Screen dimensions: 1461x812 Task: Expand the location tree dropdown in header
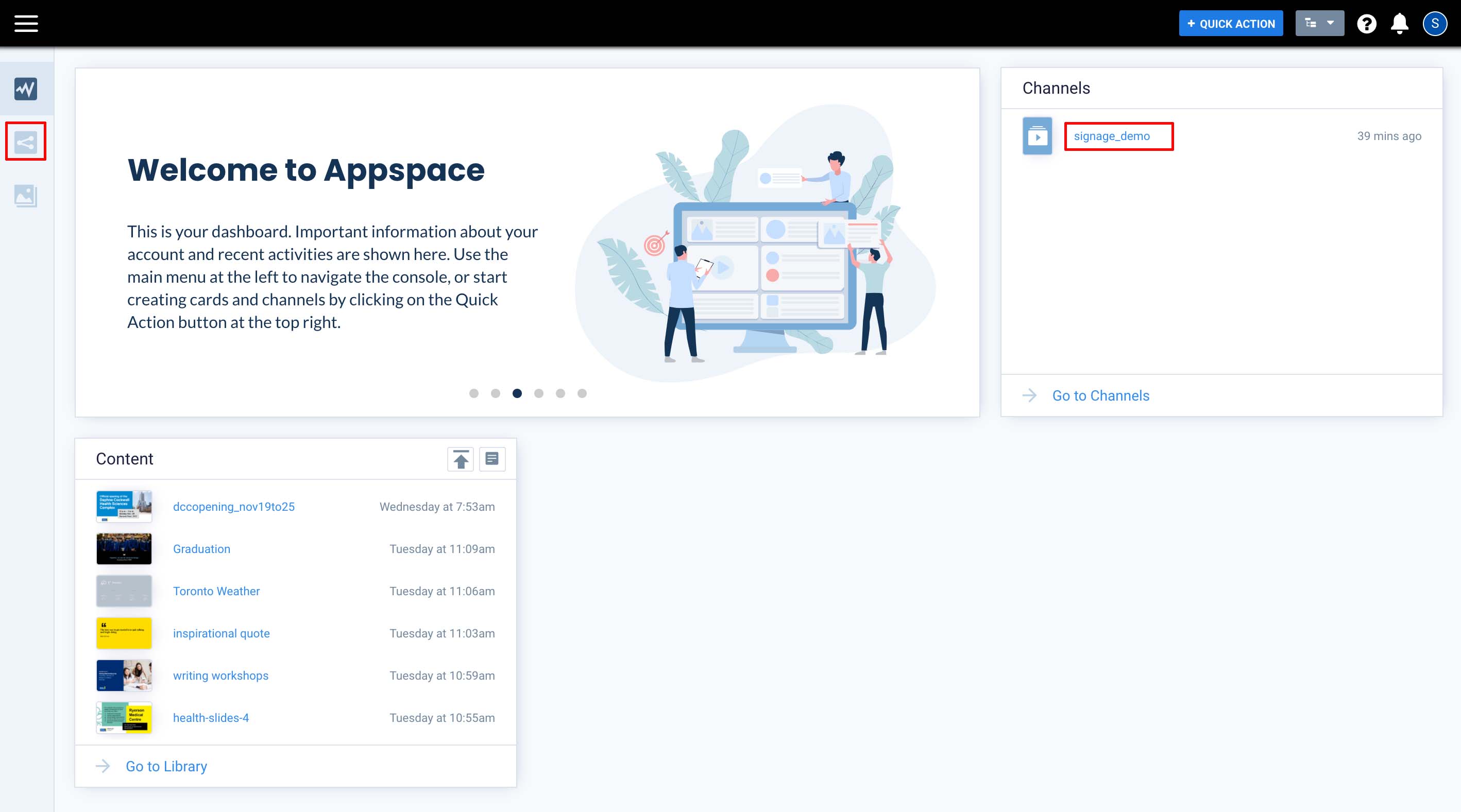pos(1319,23)
